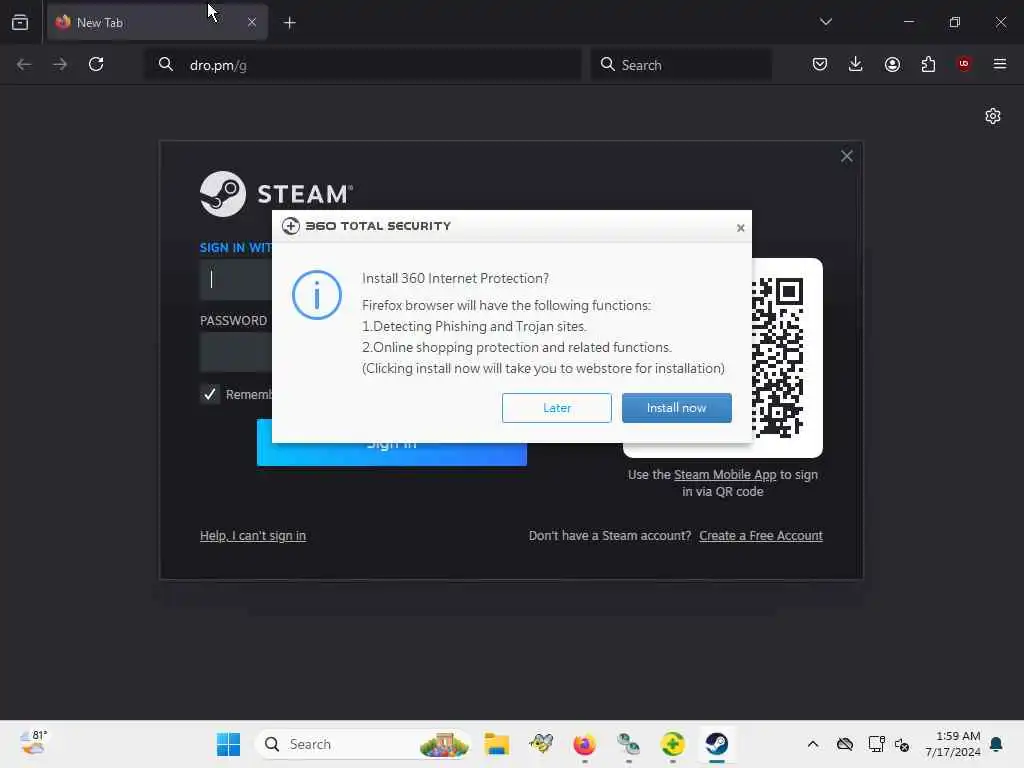1024x768 pixels.
Task: Open Create a Free Account link
Action: (x=761, y=536)
